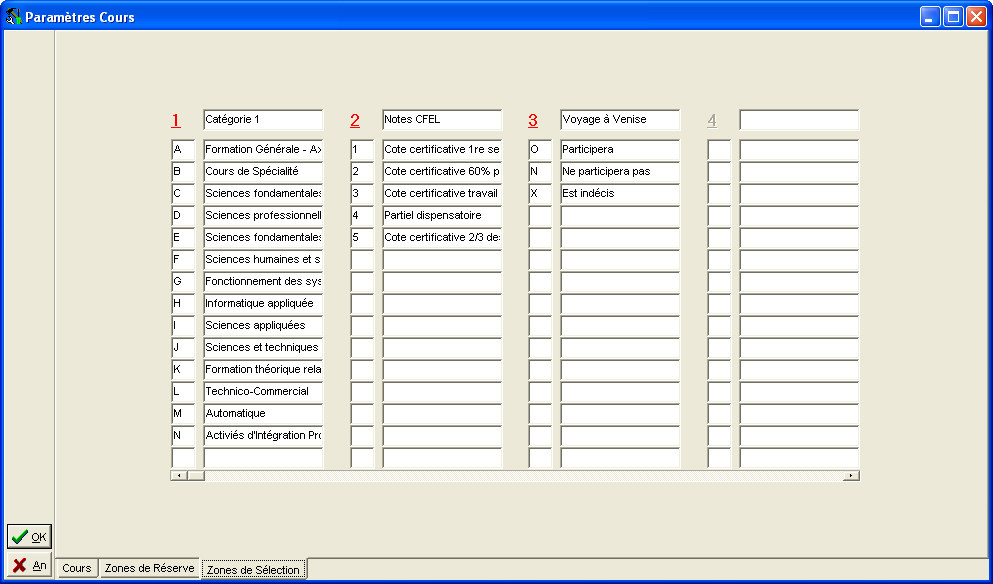This screenshot has width=993, height=584.
Task: Switch to the Cours tab
Action: (x=77, y=568)
